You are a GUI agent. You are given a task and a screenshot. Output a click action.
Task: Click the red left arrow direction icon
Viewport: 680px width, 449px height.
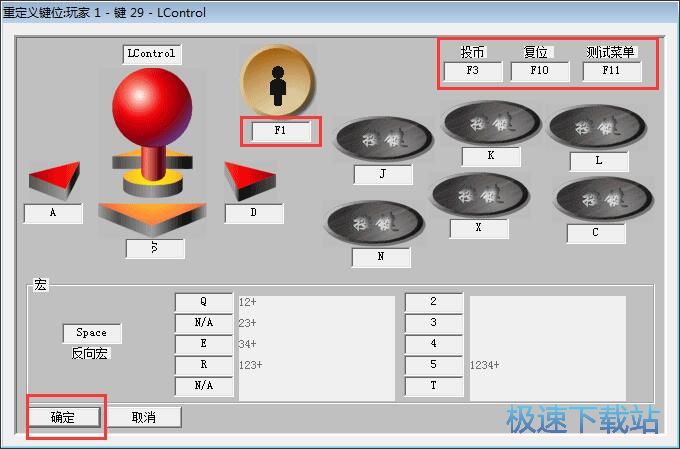click(x=54, y=181)
